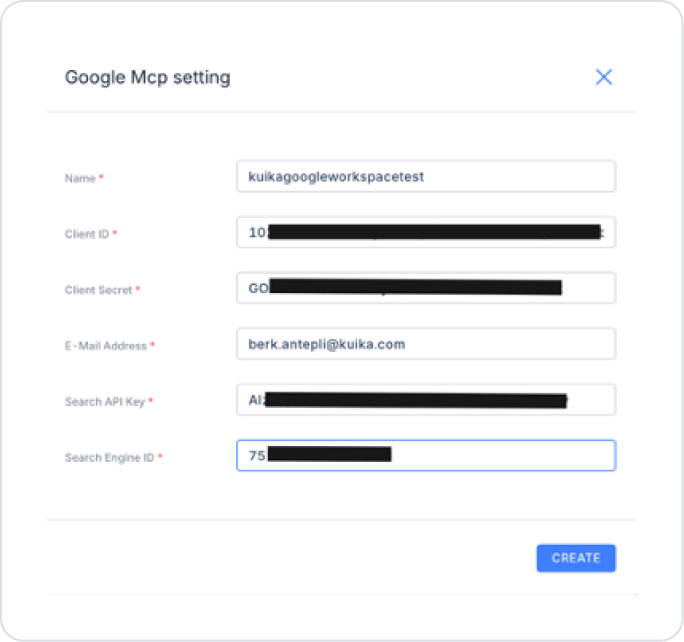Click the 'E-Mail Address' field label
Image resolution: width=684 pixels, height=642 pixels.
pyautogui.click(x=106, y=345)
